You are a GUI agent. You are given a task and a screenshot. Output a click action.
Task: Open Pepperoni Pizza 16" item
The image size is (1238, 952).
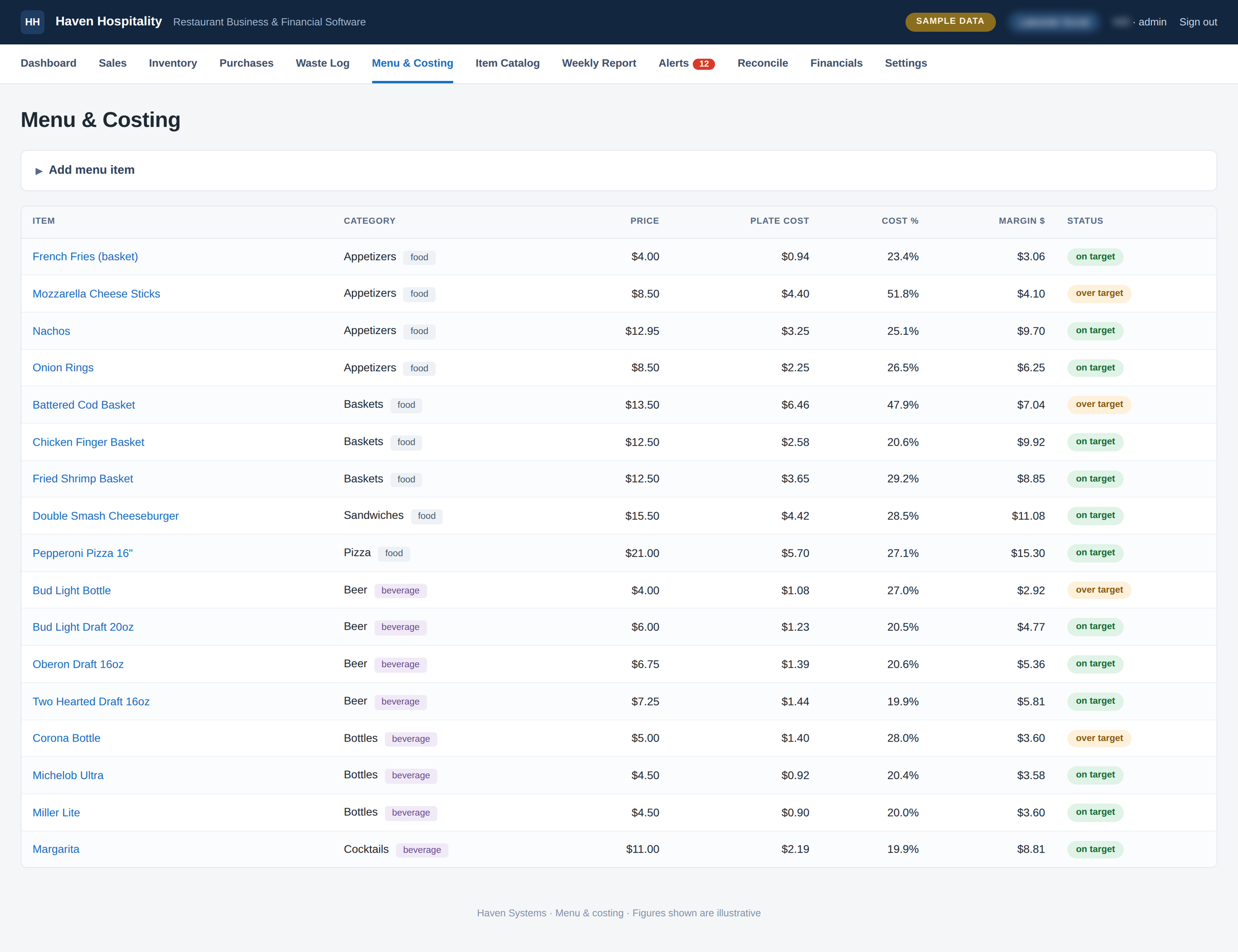coord(82,553)
